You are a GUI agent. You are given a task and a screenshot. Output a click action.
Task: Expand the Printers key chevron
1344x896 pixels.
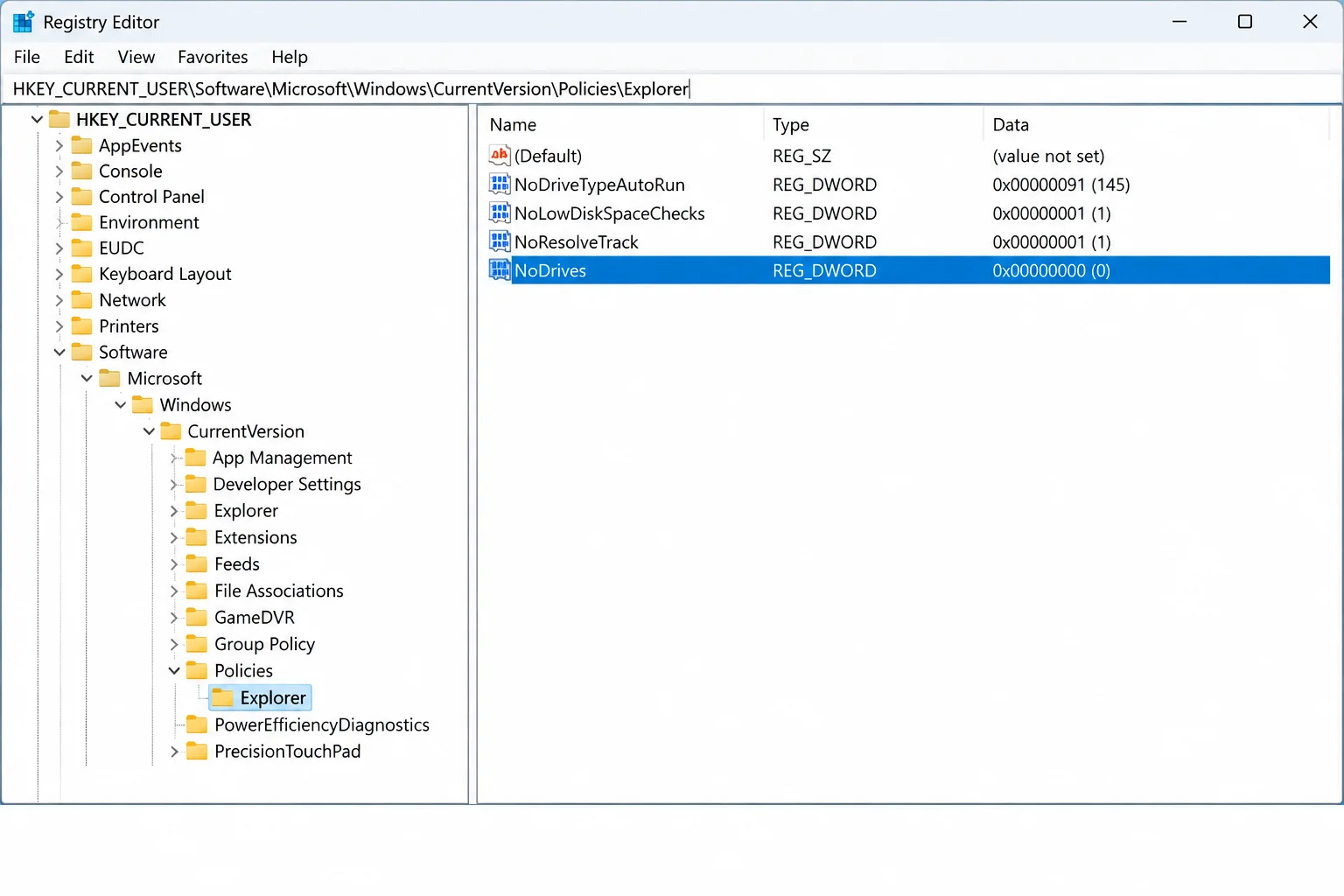pyautogui.click(x=59, y=326)
